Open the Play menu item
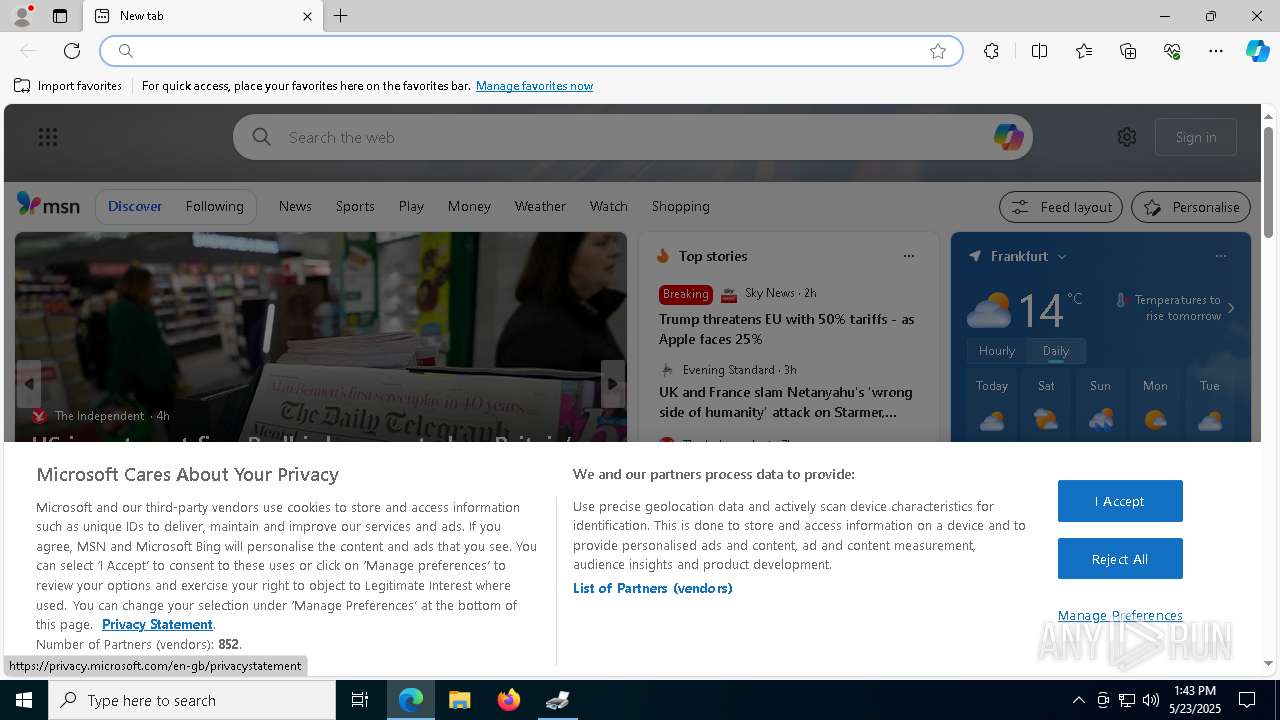Screen dimensions: 1280x720 click(411, 206)
